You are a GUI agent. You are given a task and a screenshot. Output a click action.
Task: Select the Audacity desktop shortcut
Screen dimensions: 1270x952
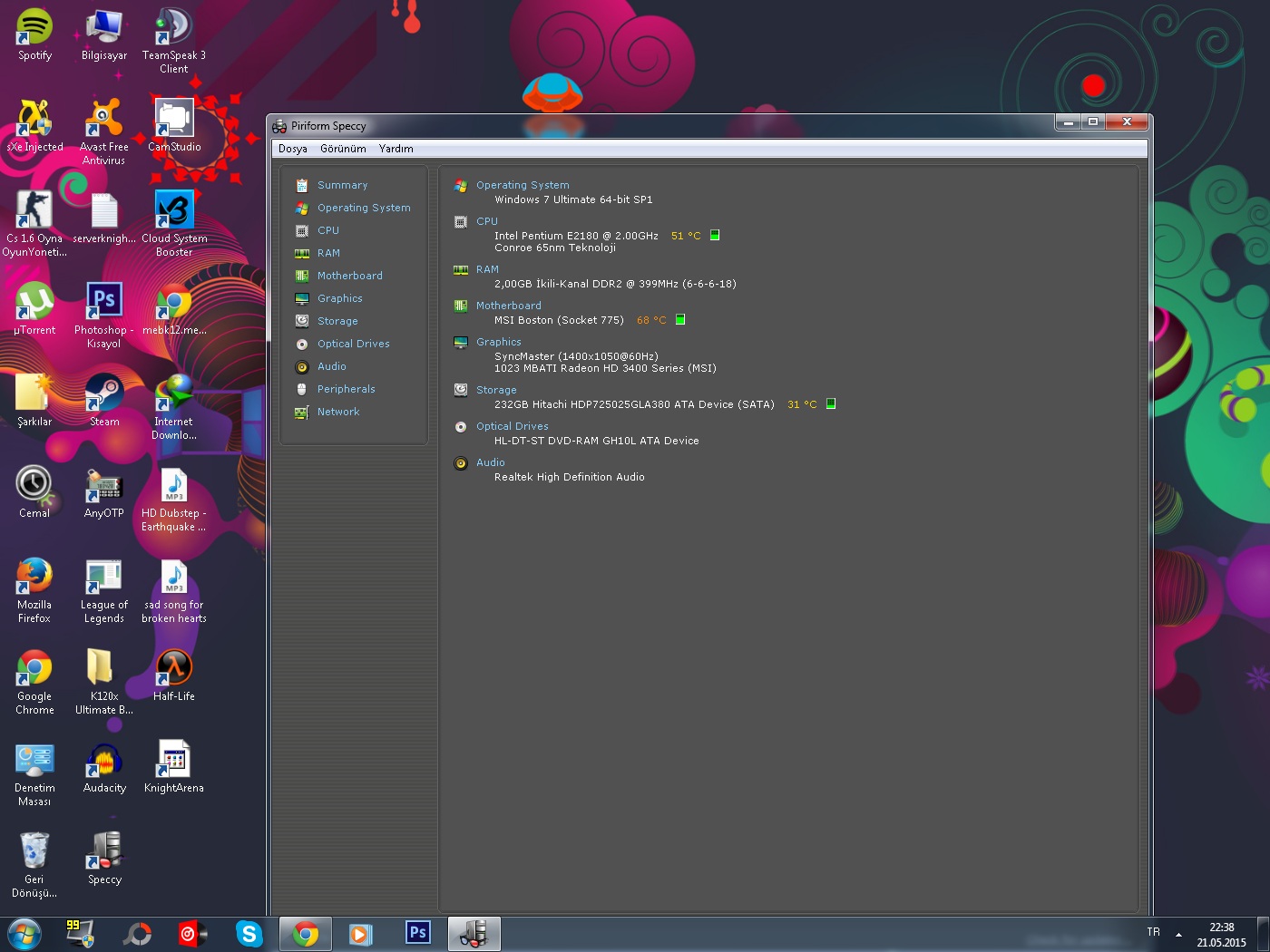pyautogui.click(x=103, y=767)
